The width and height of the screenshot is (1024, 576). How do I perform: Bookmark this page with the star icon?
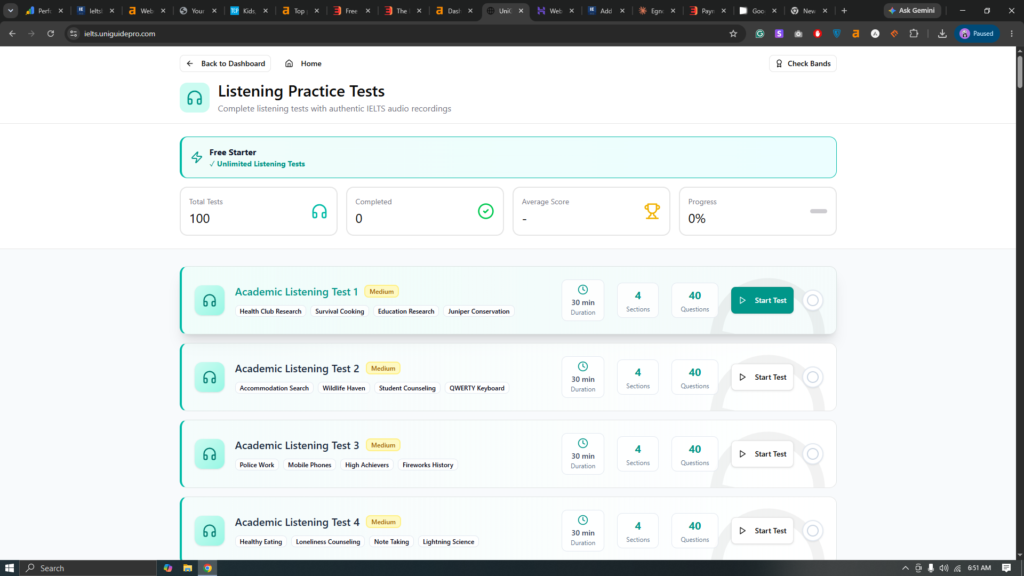click(733, 33)
